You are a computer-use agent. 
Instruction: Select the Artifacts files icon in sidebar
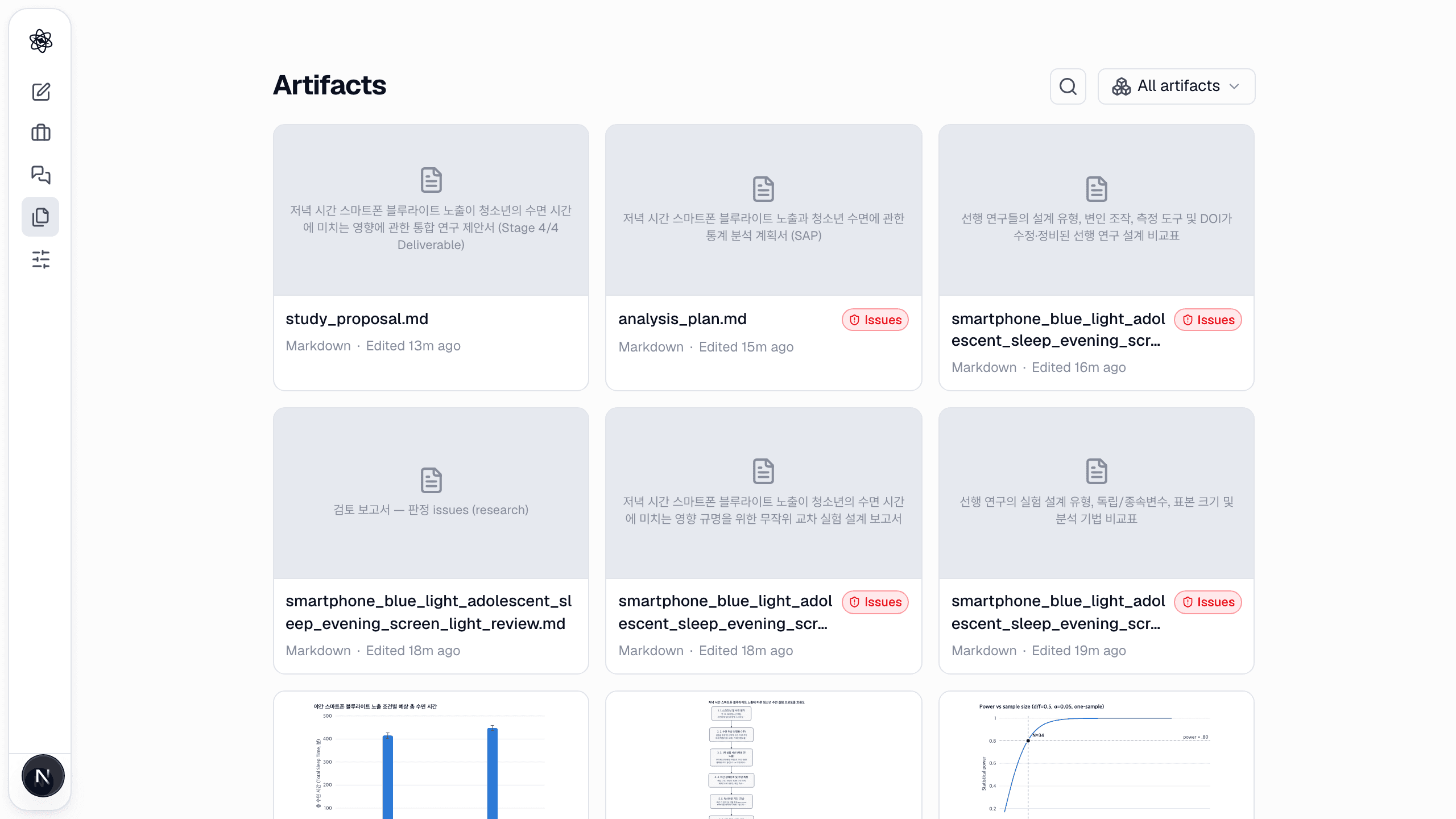point(40,217)
